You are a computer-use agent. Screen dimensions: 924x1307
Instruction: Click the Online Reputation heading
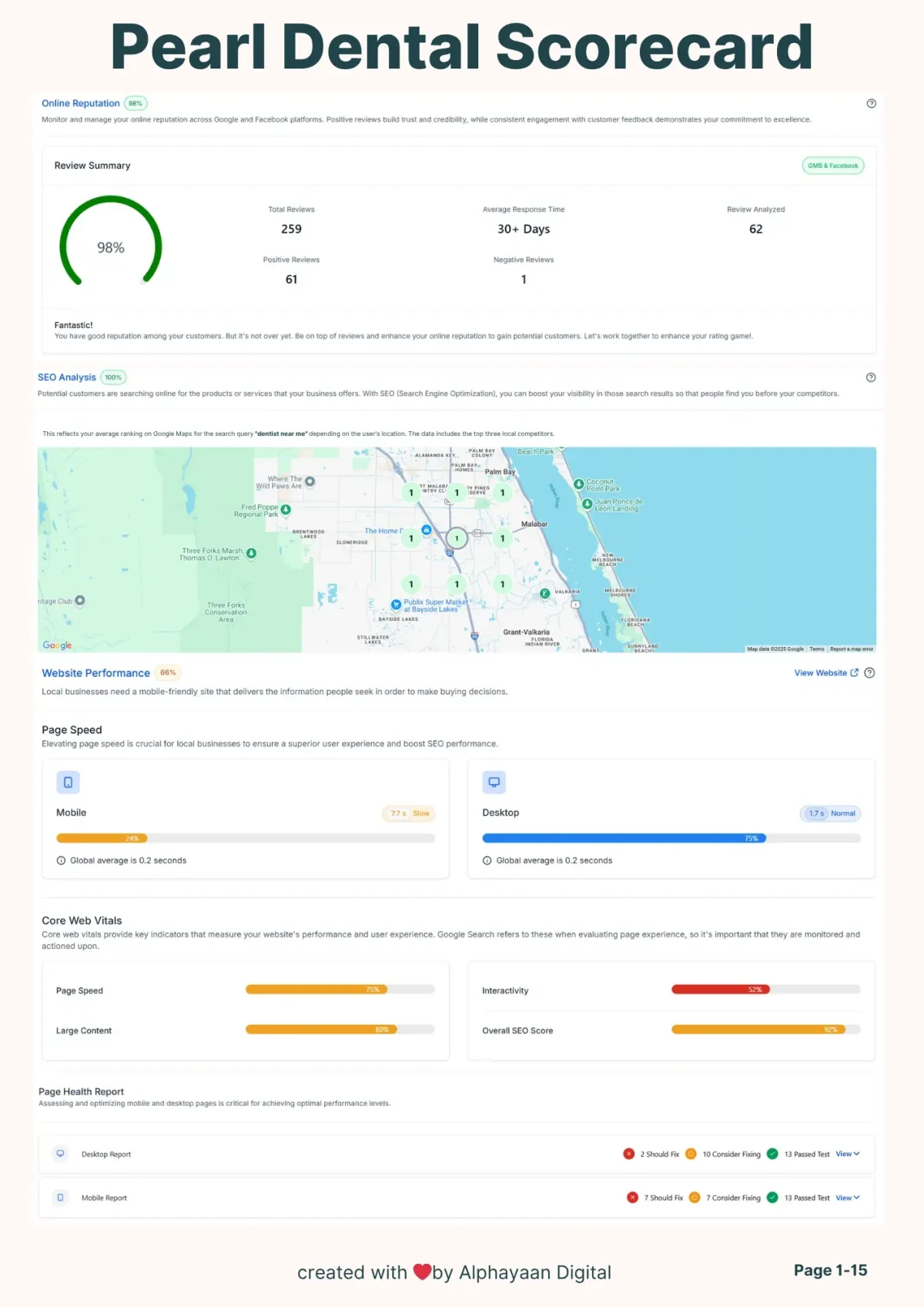81,103
